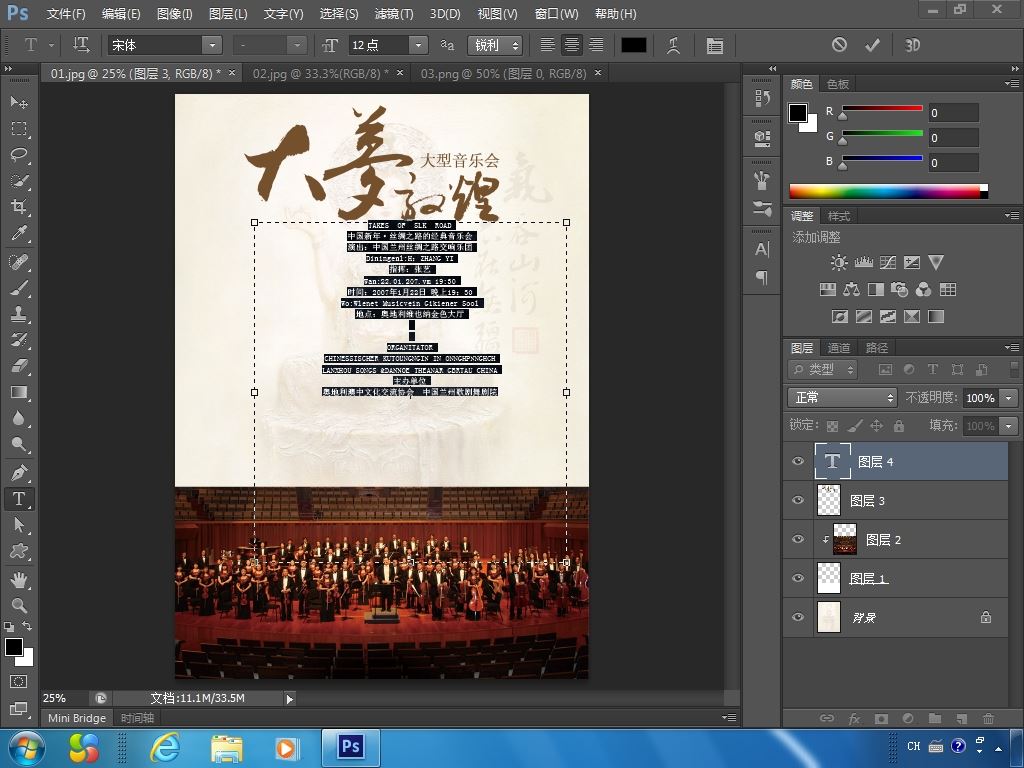
Task: Hide layer 图层 2
Action: coord(798,539)
